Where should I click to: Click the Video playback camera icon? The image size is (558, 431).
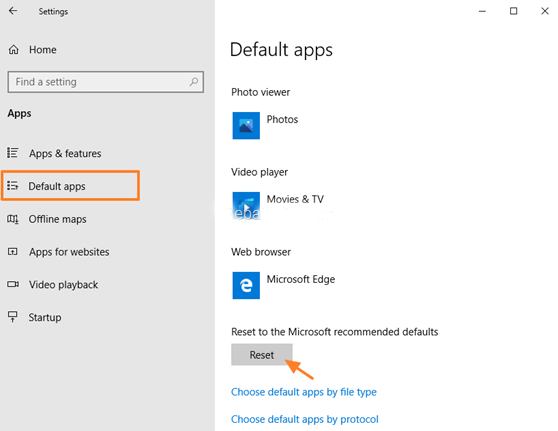13,284
